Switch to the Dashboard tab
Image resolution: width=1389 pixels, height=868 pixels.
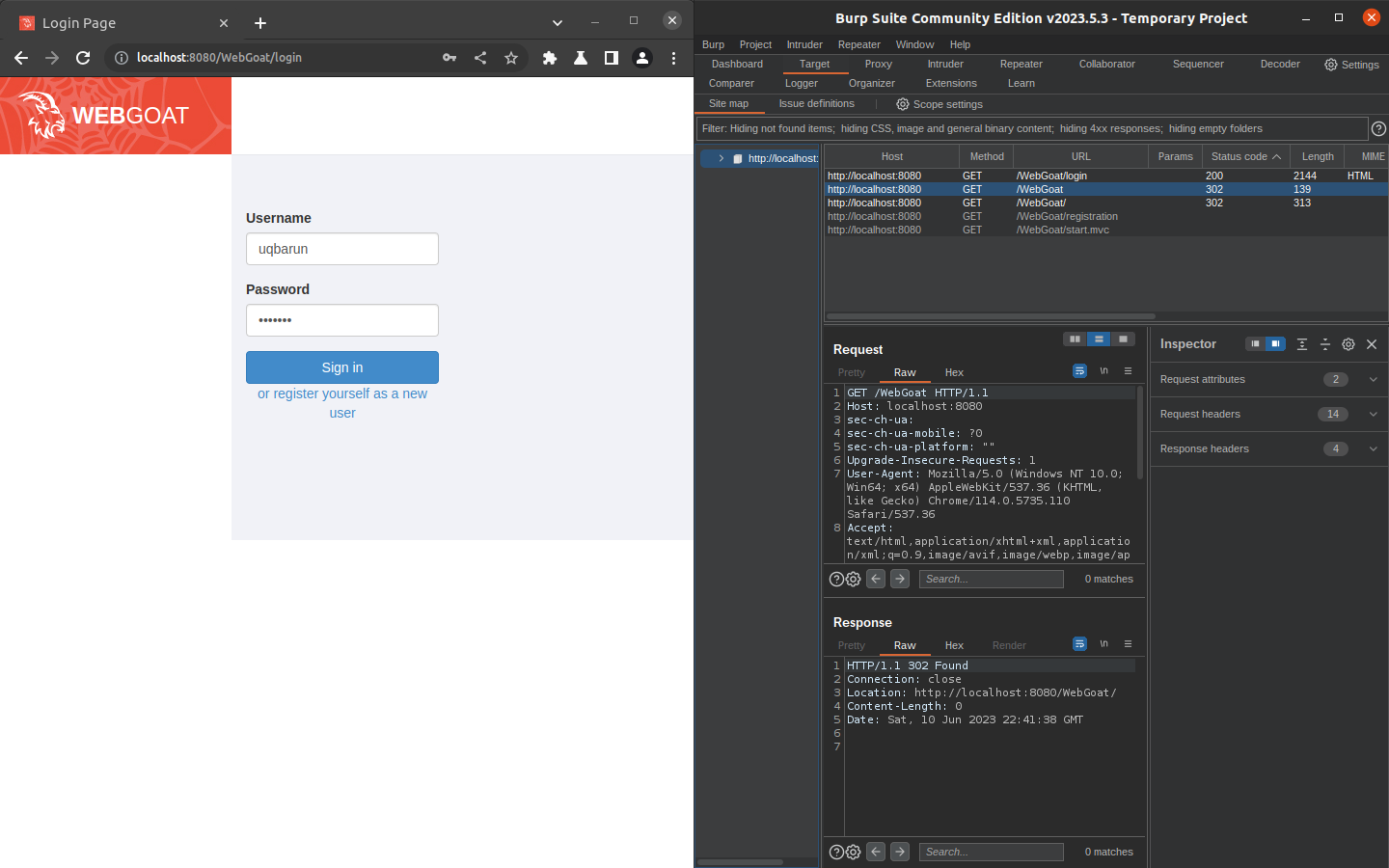click(737, 64)
